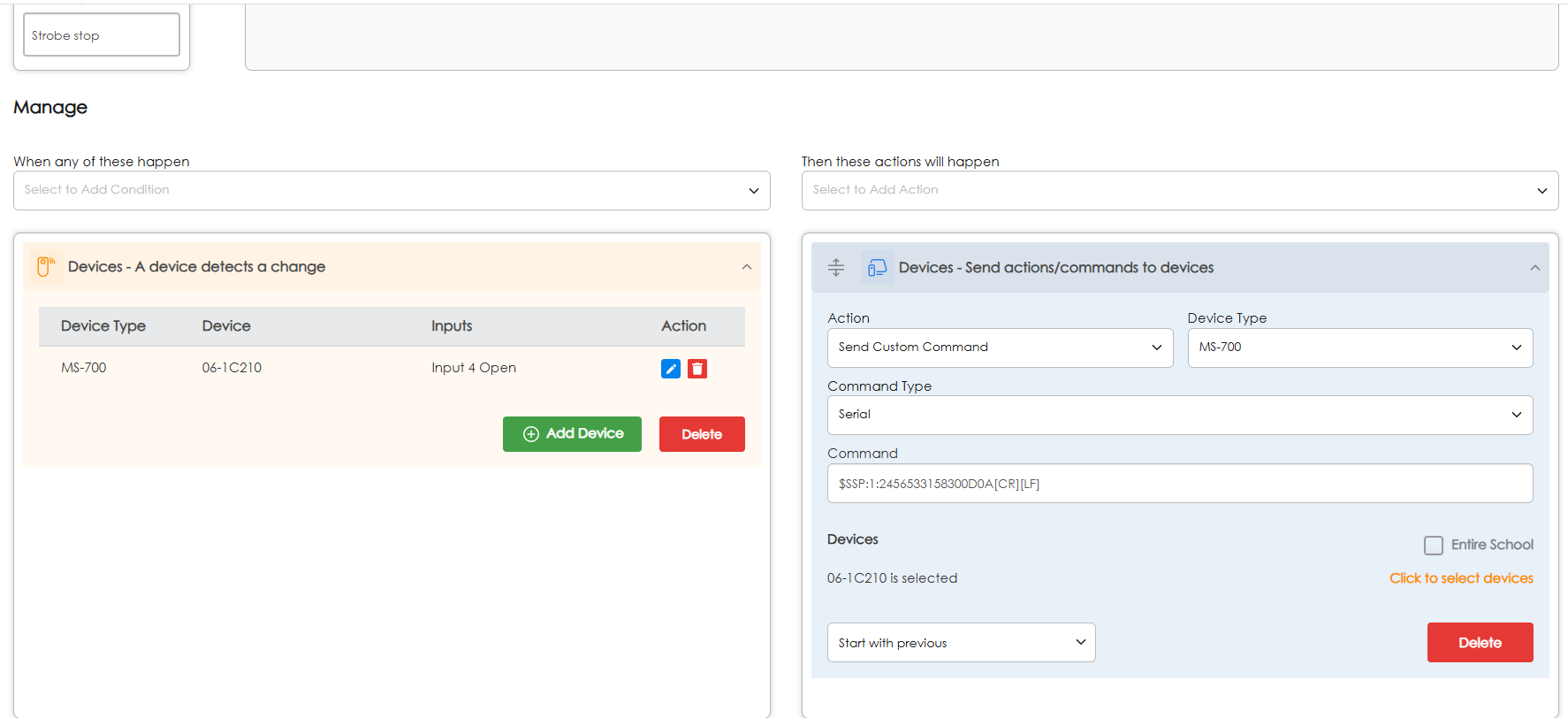The width and height of the screenshot is (1568, 718).
Task: Click the Manage heading
Action: pyautogui.click(x=50, y=107)
